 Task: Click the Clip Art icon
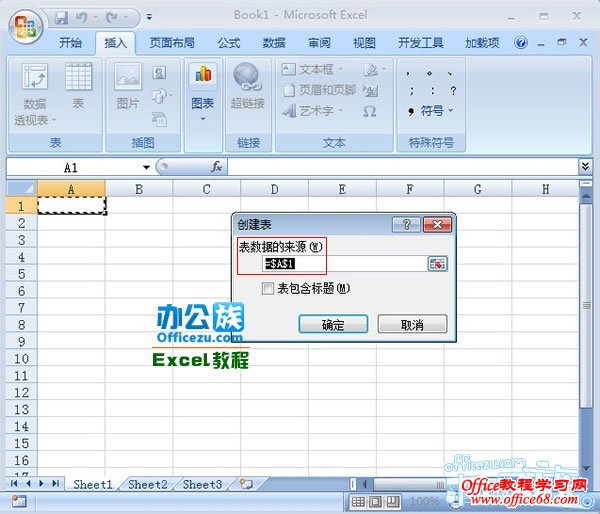tap(160, 73)
